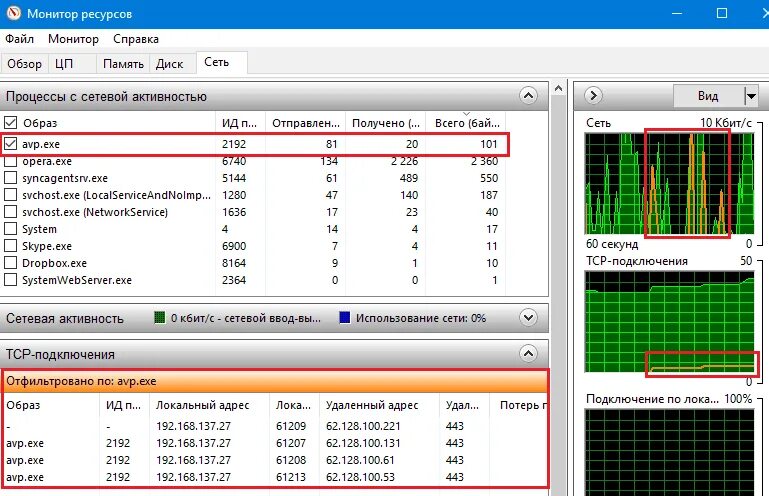This screenshot has height=496, width=769.
Task: Open the Файл menu
Action: tap(20, 39)
